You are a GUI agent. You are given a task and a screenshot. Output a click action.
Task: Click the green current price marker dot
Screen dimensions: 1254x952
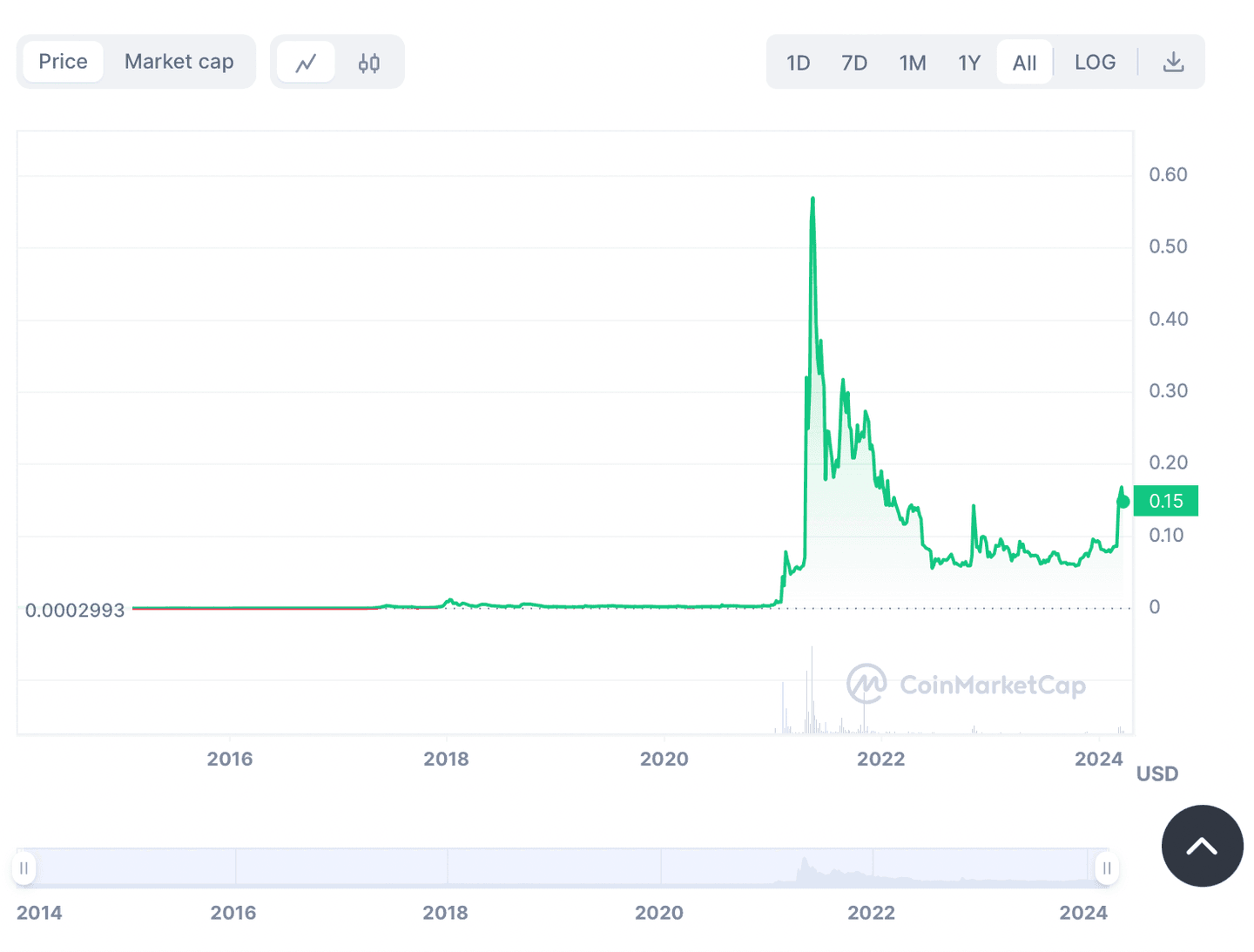(1124, 501)
